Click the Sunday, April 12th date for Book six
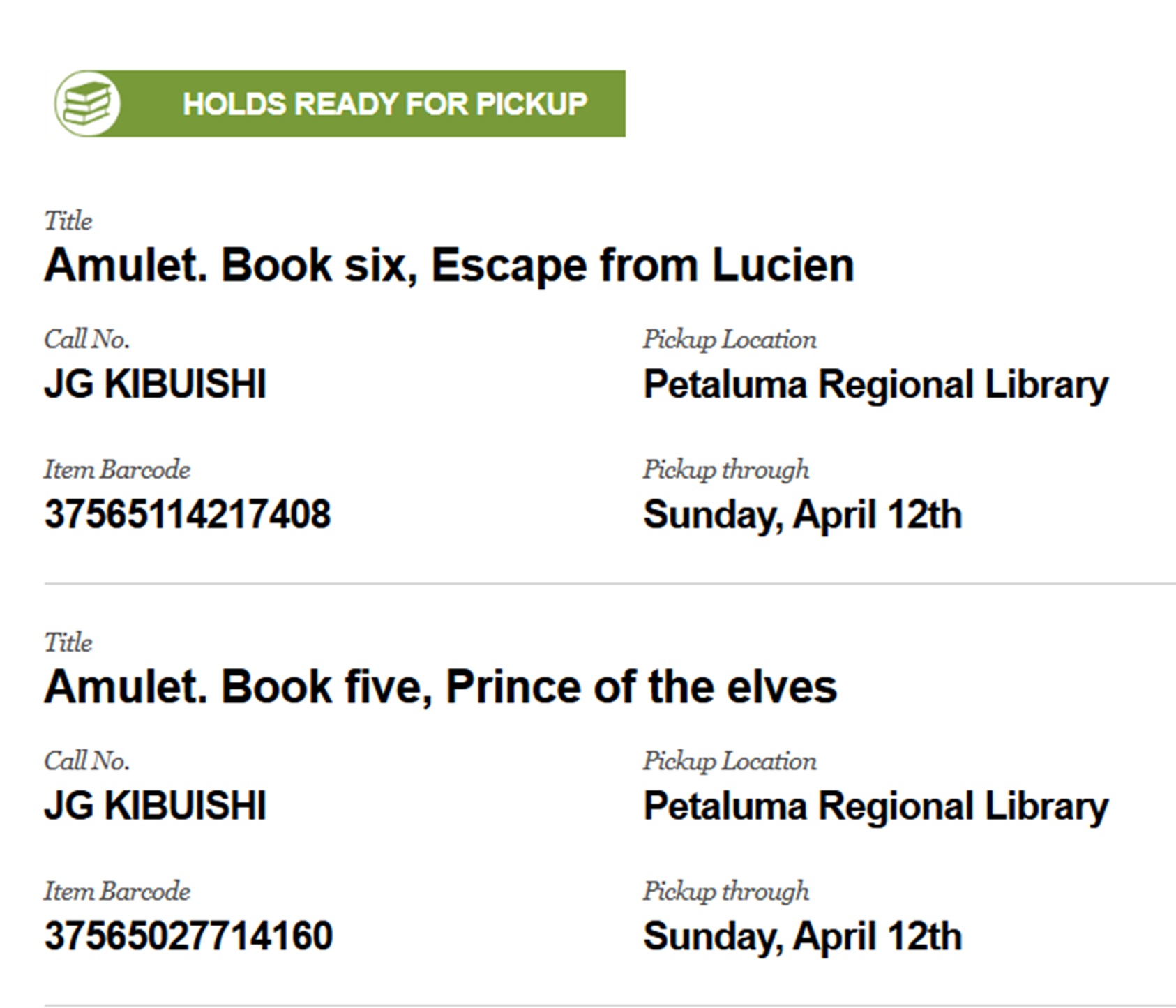1176x1008 pixels. 802,516
